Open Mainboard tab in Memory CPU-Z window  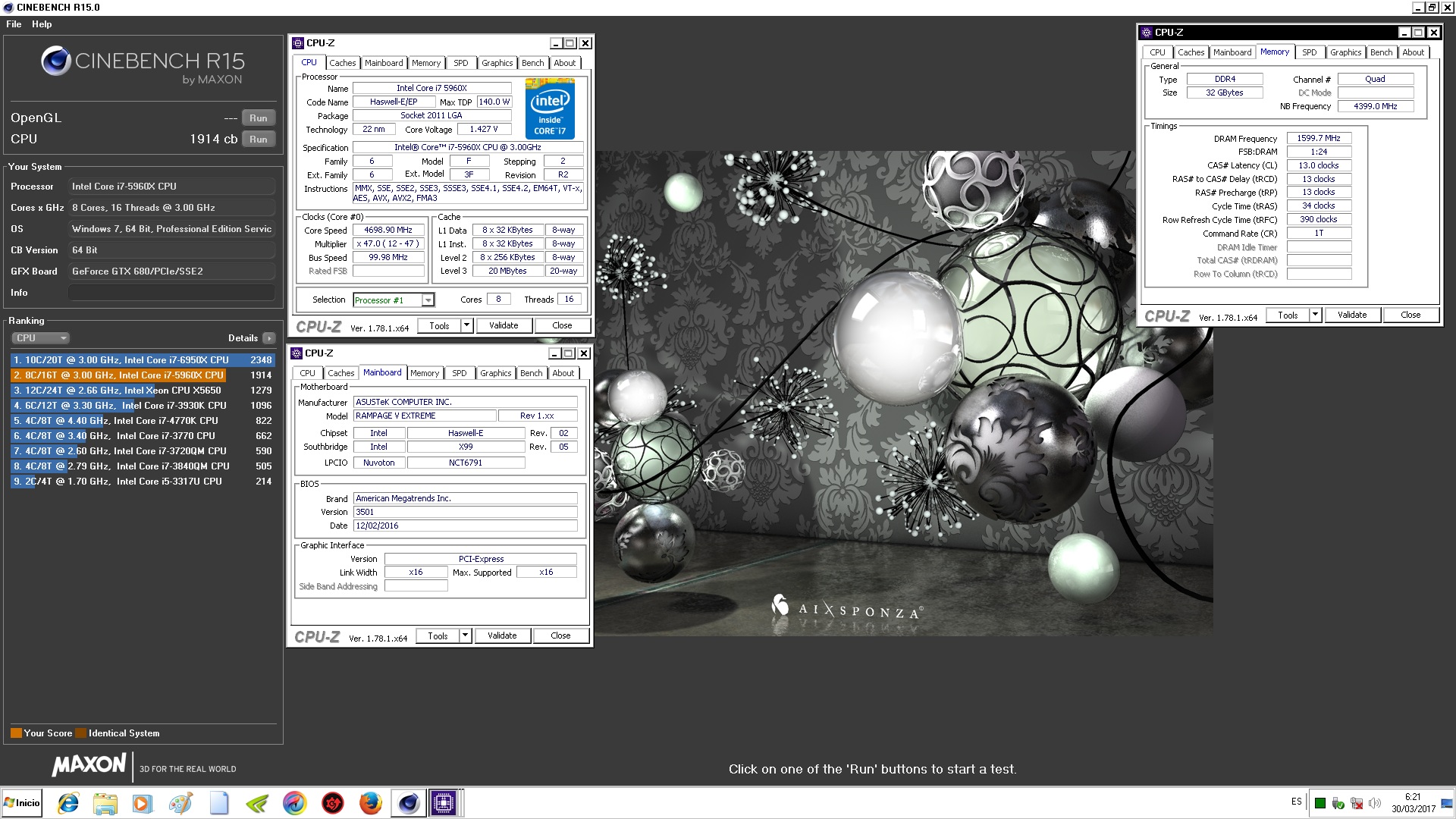(x=1232, y=52)
